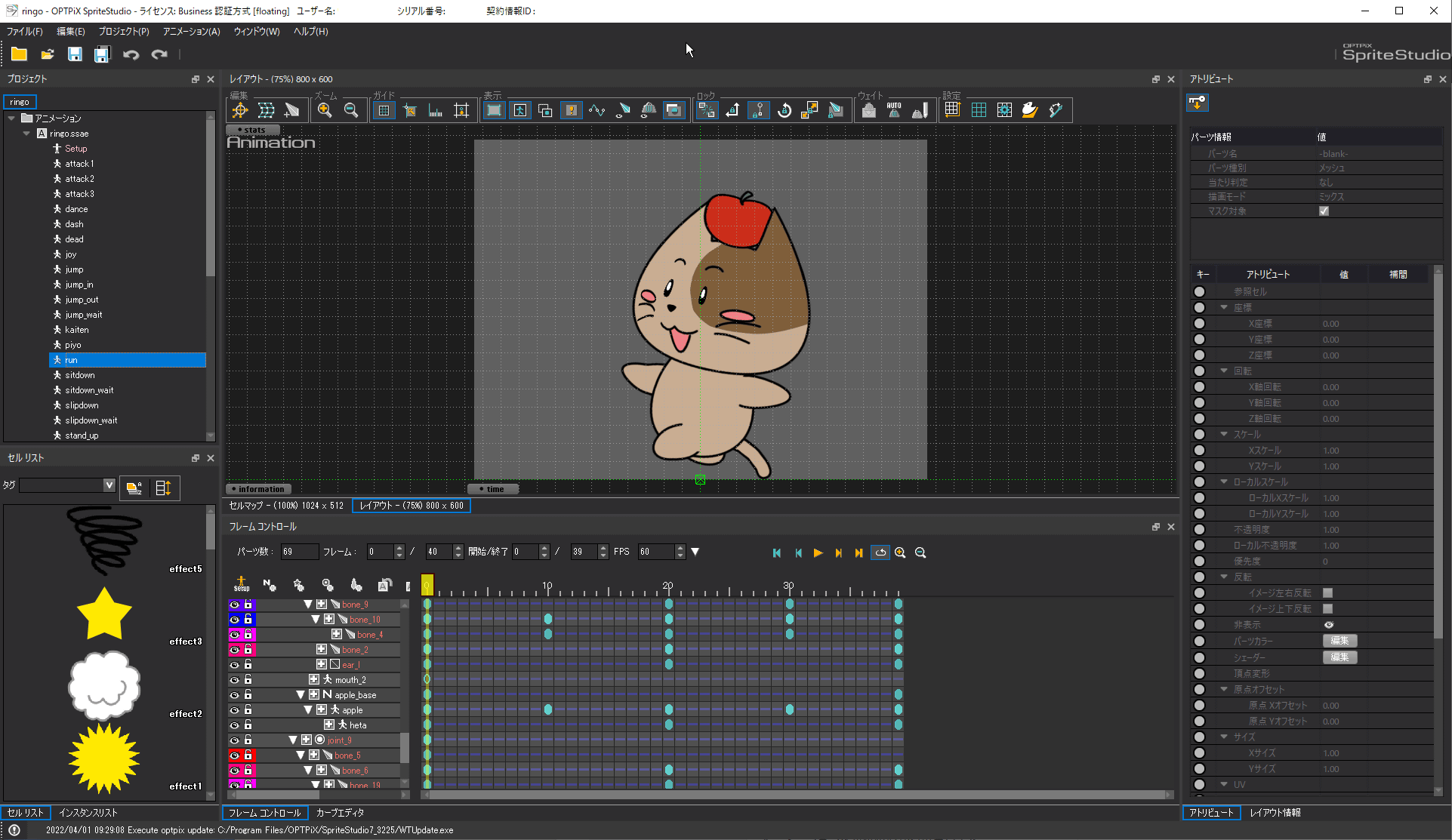Click the add NULL part icon

(x=270, y=584)
